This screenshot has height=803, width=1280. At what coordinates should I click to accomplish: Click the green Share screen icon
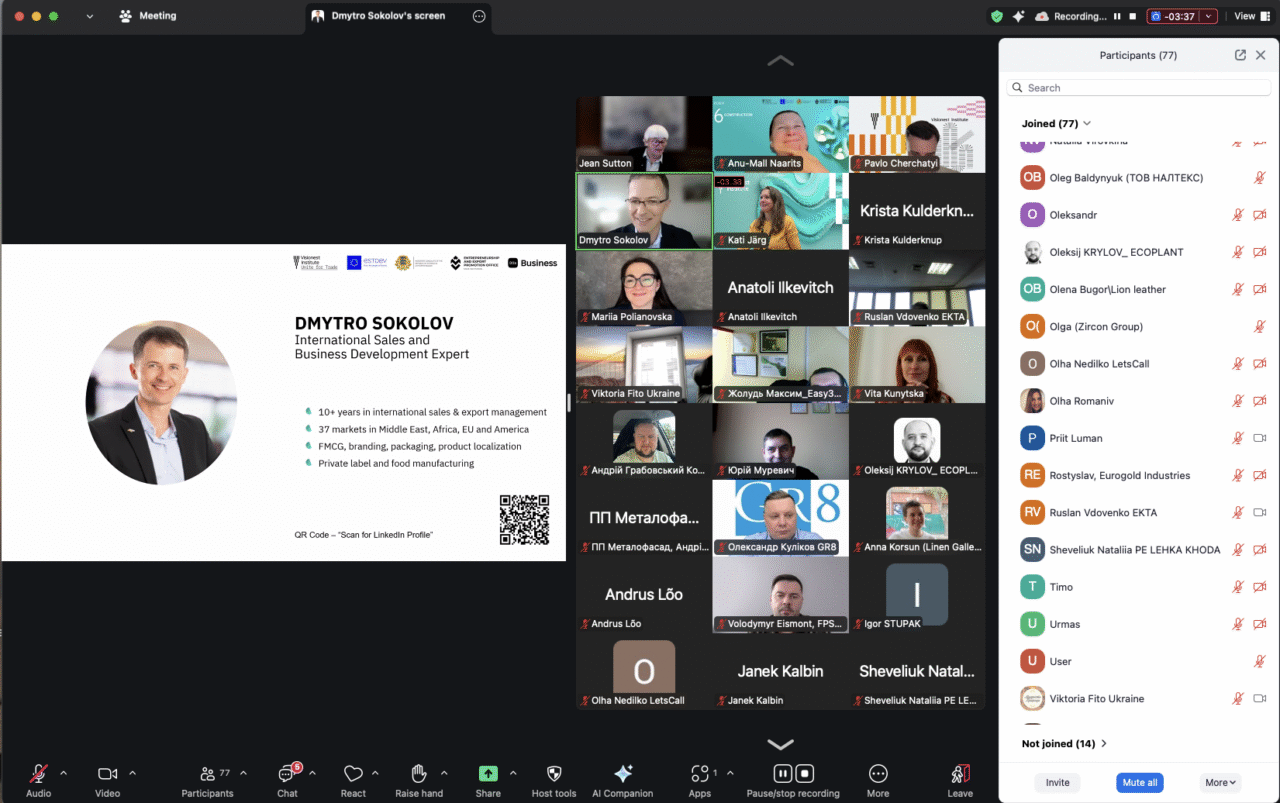tap(488, 775)
